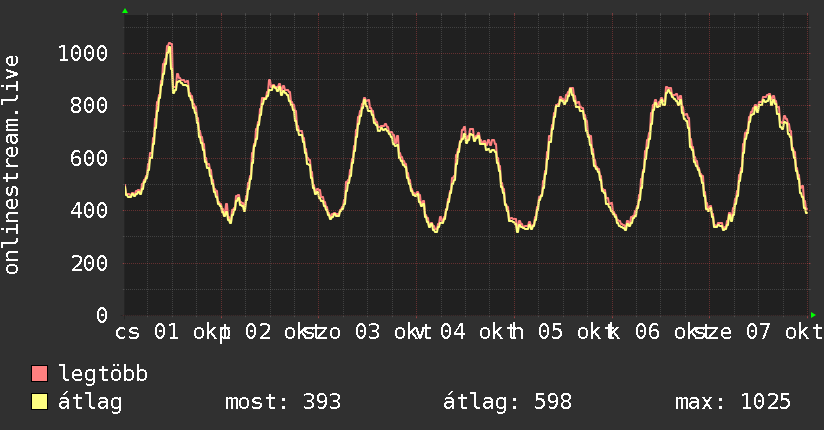
Task: Click the 'max: 1025' statistic
Action: [733, 402]
